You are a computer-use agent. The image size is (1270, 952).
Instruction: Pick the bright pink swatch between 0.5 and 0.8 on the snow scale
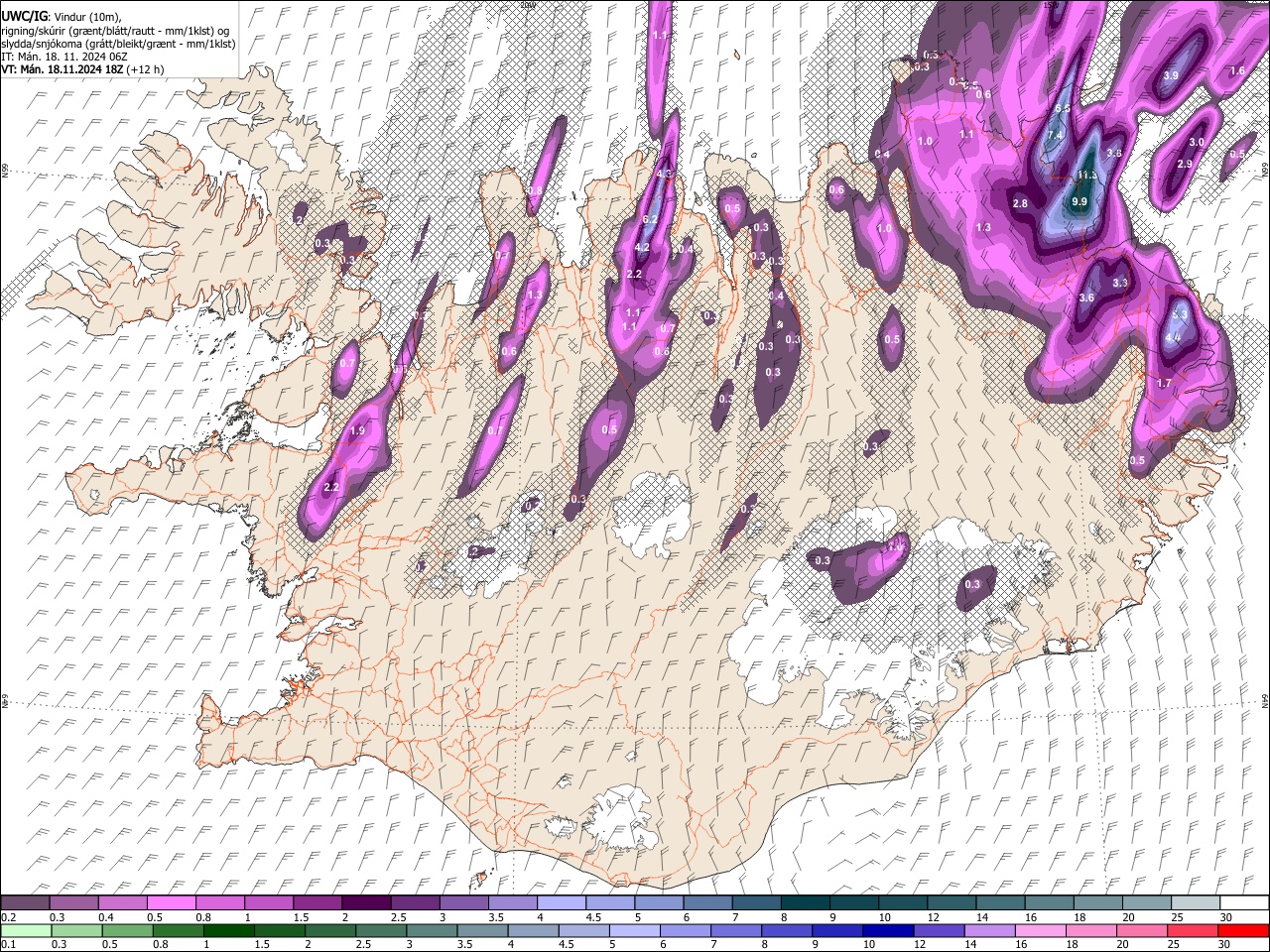(x=172, y=902)
